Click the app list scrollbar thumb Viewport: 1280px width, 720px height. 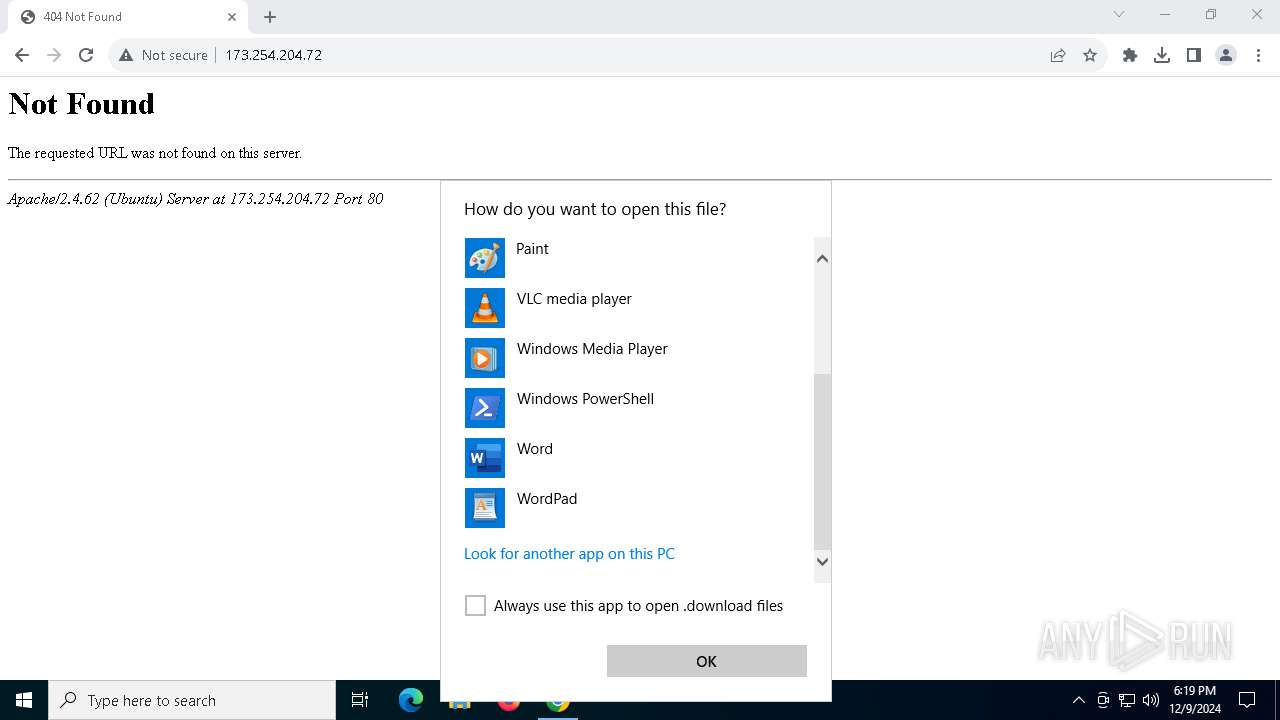coord(822,462)
